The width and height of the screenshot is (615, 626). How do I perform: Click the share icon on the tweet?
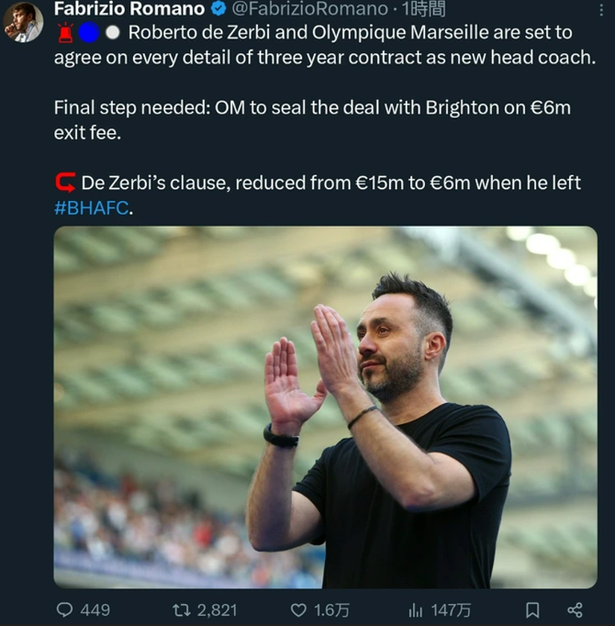point(574,609)
